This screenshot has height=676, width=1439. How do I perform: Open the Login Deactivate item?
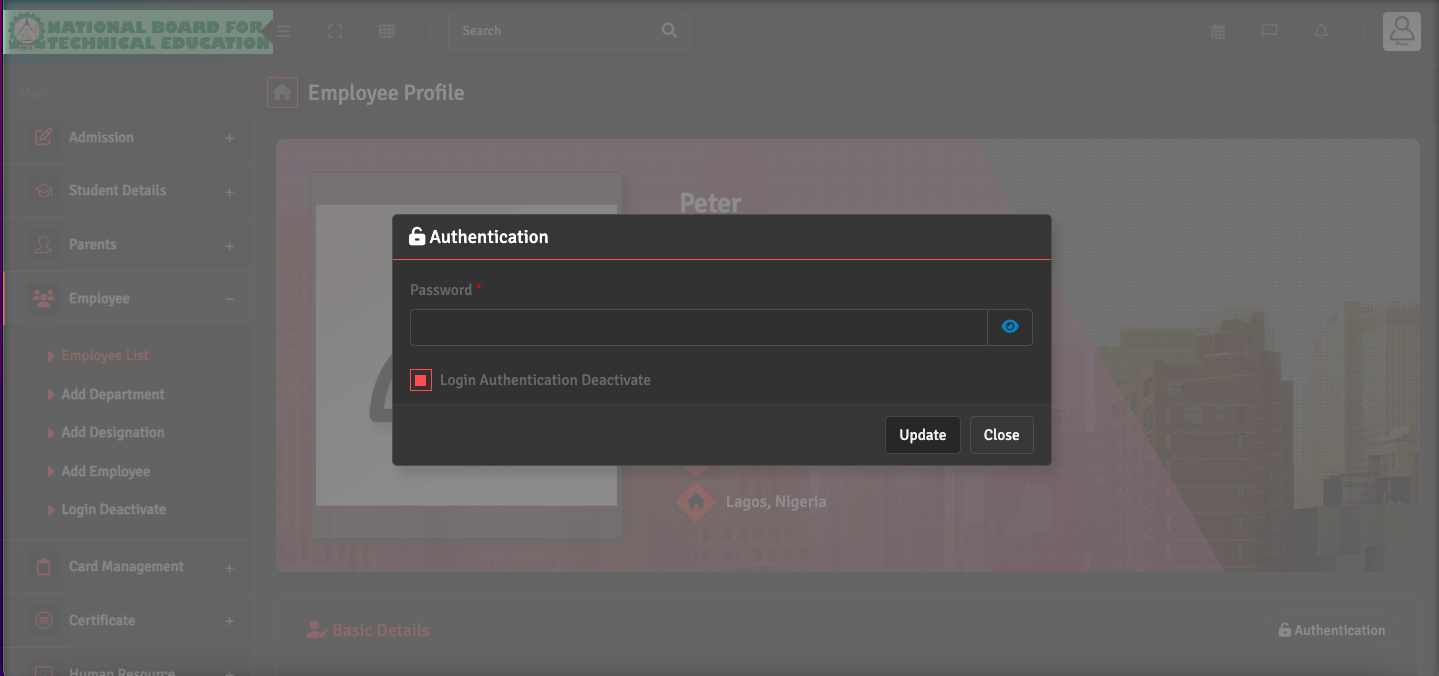click(114, 509)
